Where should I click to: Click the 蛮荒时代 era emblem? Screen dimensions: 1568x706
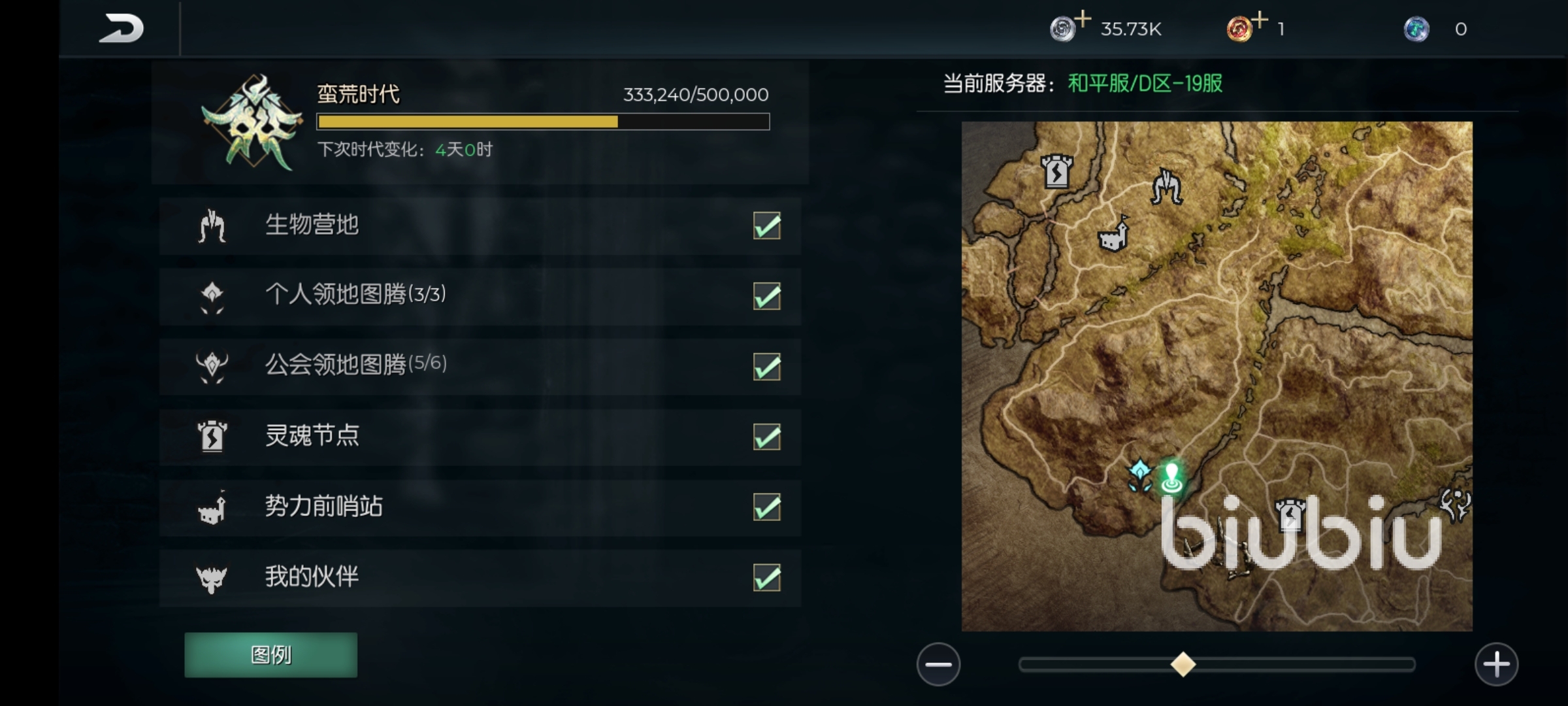tap(252, 122)
